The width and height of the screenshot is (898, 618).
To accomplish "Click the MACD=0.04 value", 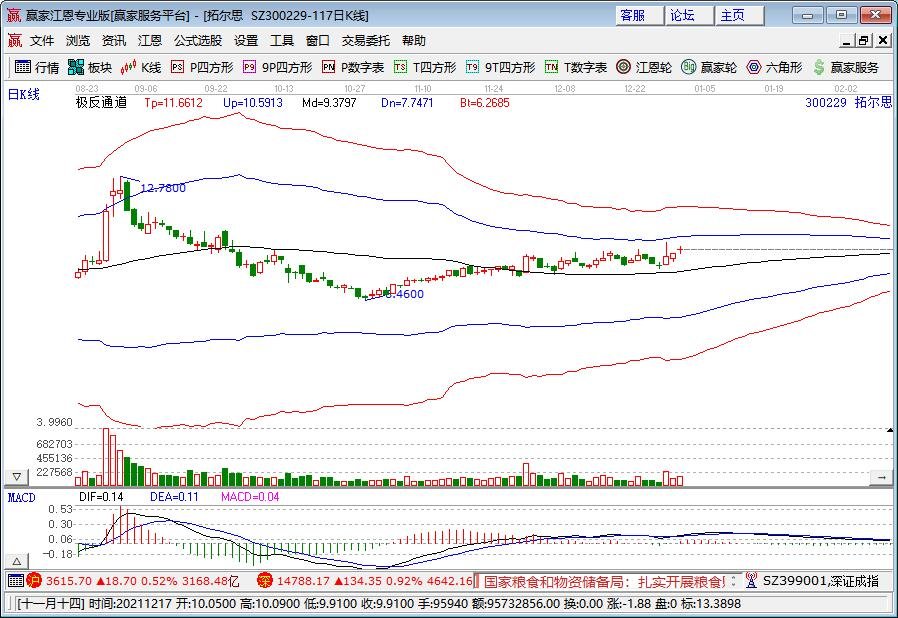I will pos(250,497).
